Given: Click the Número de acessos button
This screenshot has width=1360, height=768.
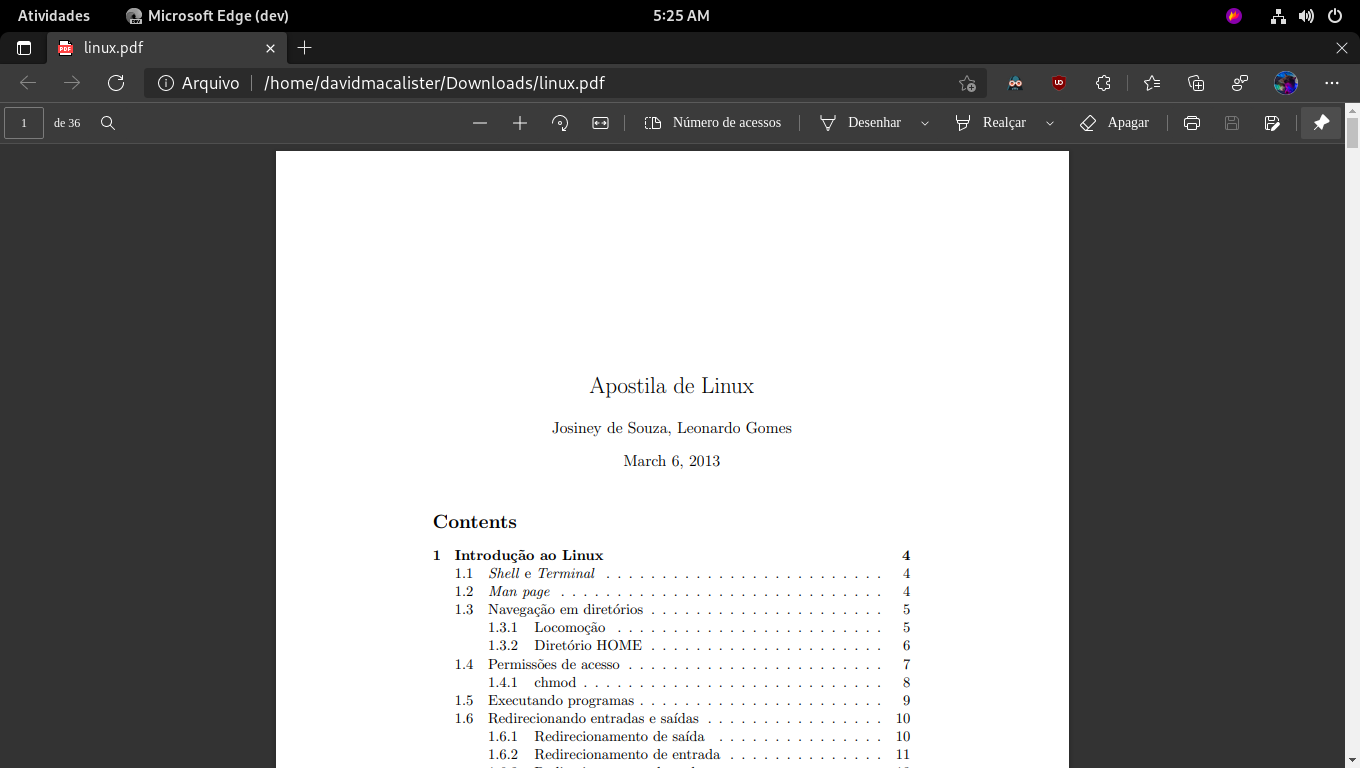Looking at the screenshot, I should point(713,123).
